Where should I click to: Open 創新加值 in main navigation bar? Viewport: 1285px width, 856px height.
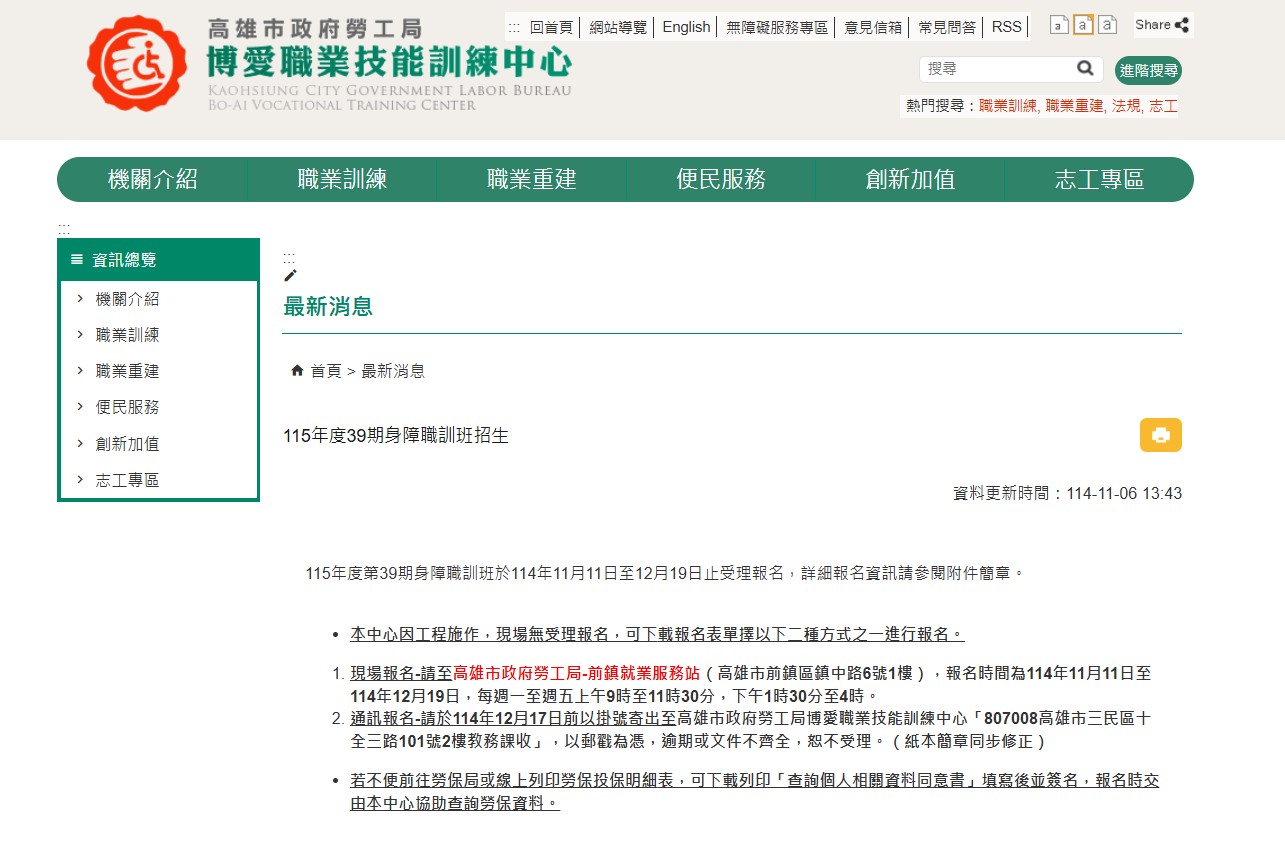click(x=910, y=180)
